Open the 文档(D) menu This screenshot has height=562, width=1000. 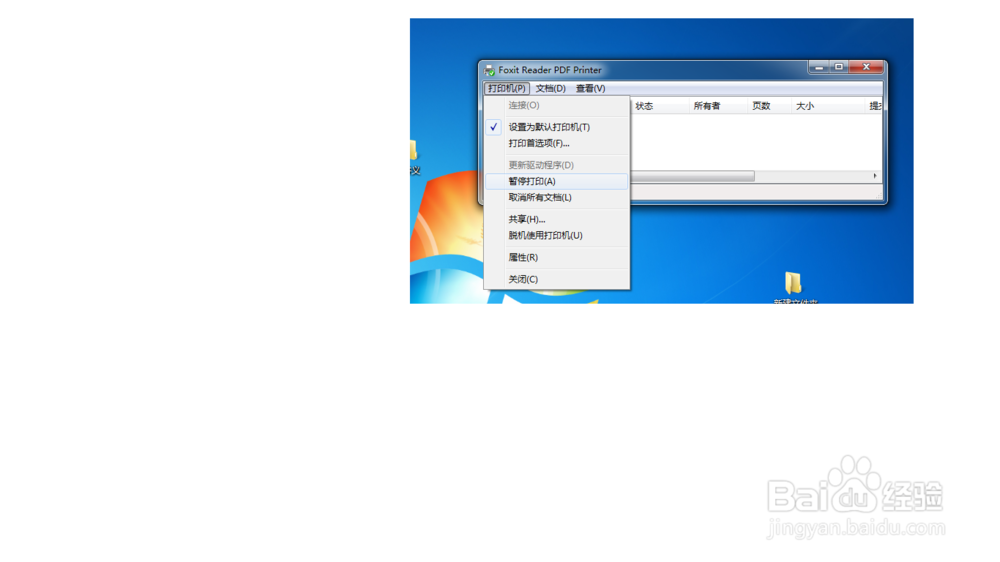pyautogui.click(x=550, y=88)
